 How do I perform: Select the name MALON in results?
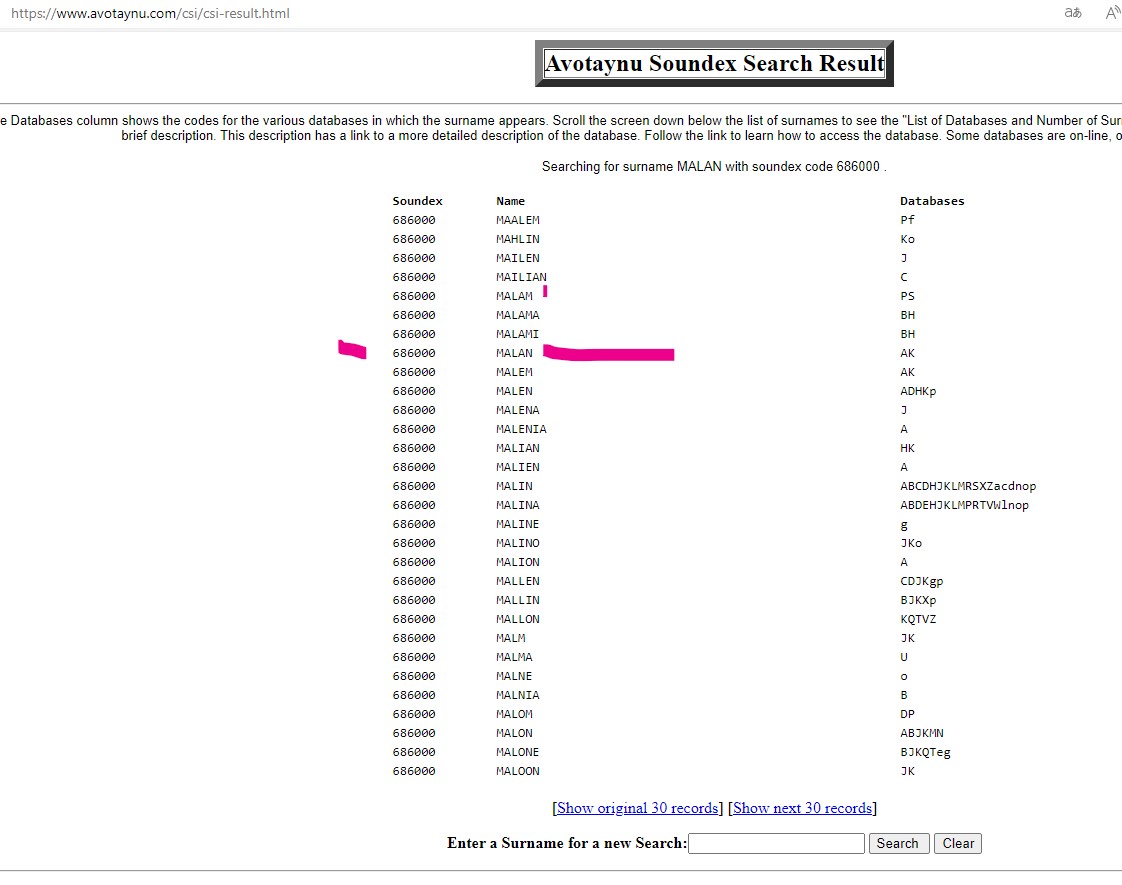(514, 733)
